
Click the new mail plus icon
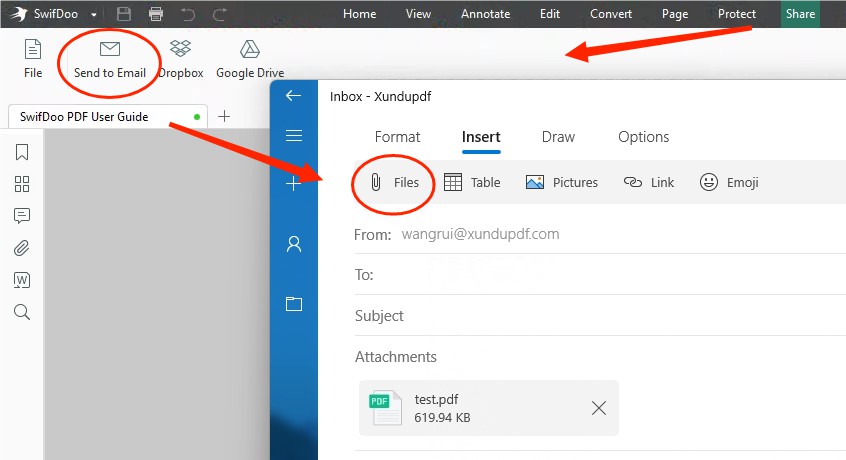click(x=294, y=183)
